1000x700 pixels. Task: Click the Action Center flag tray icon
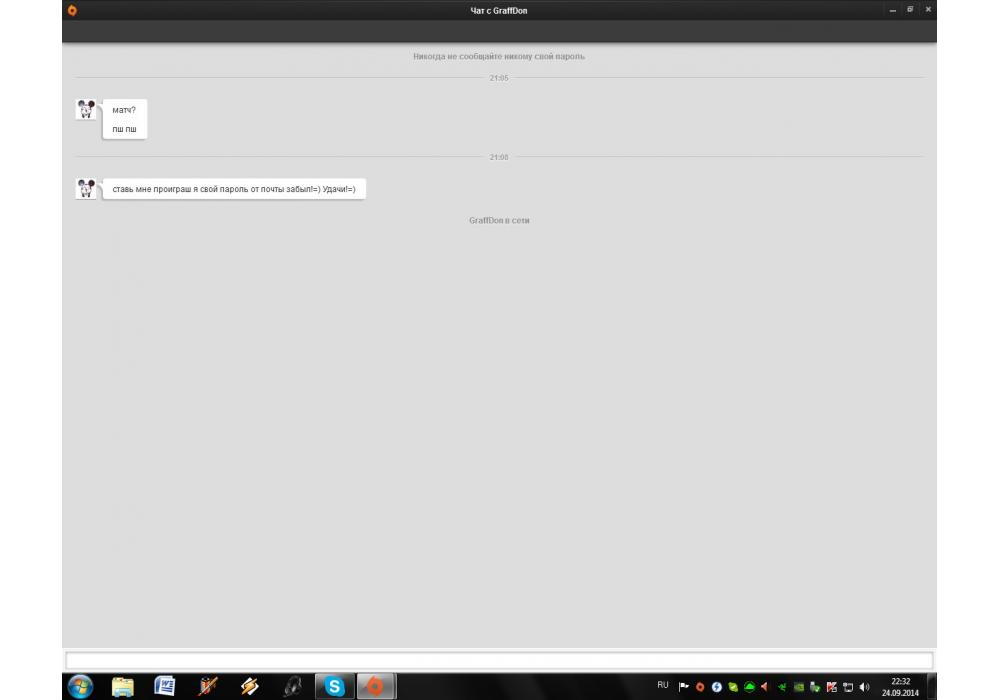click(684, 687)
